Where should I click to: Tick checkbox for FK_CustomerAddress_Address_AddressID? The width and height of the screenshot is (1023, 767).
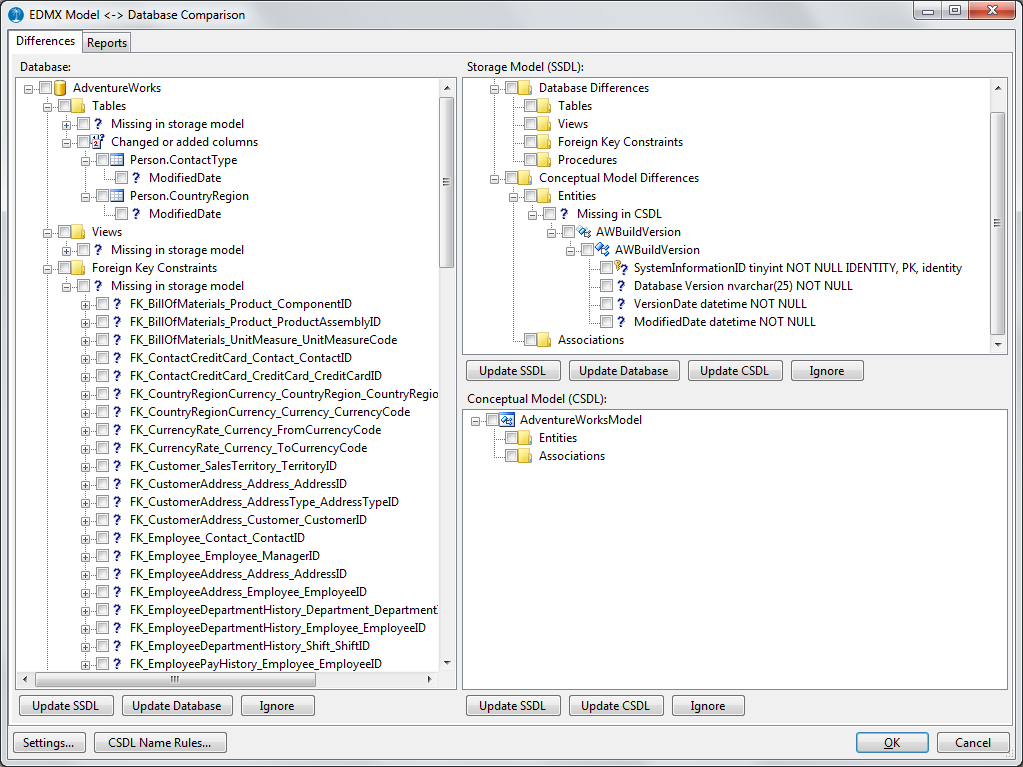click(102, 484)
